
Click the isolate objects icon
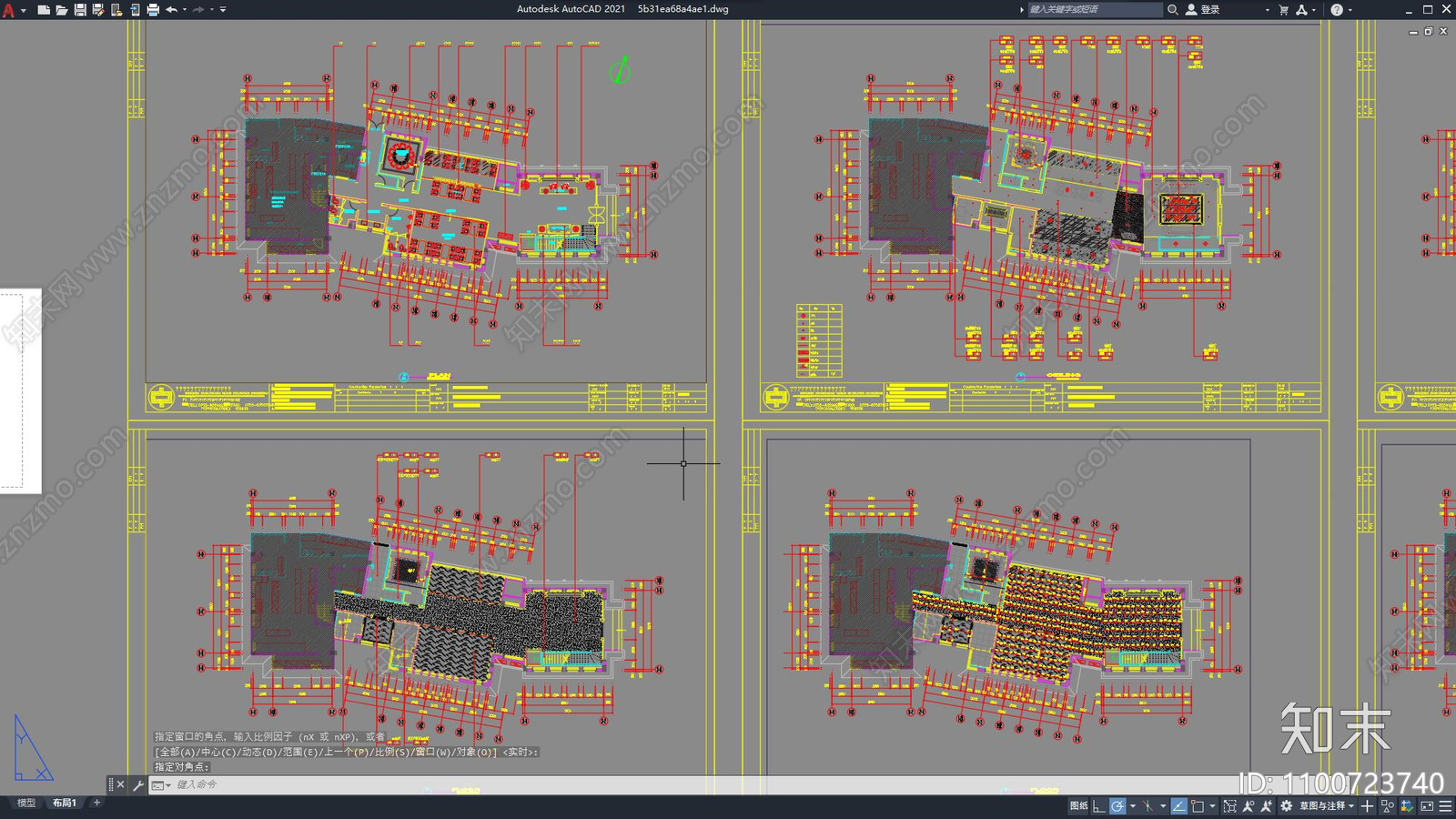tap(1388, 806)
